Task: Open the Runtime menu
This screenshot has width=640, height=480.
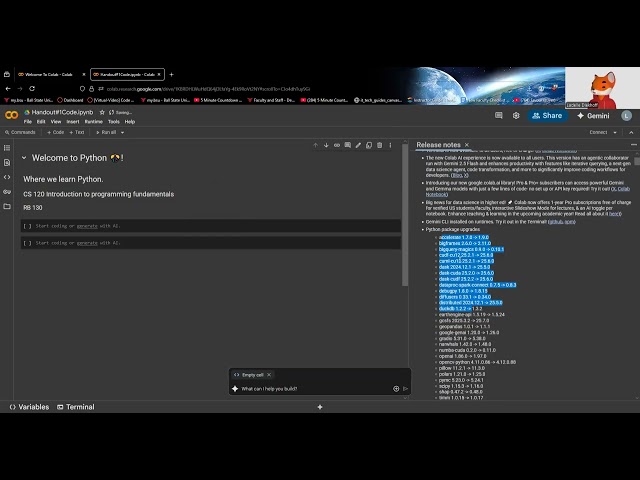Action: point(93,122)
